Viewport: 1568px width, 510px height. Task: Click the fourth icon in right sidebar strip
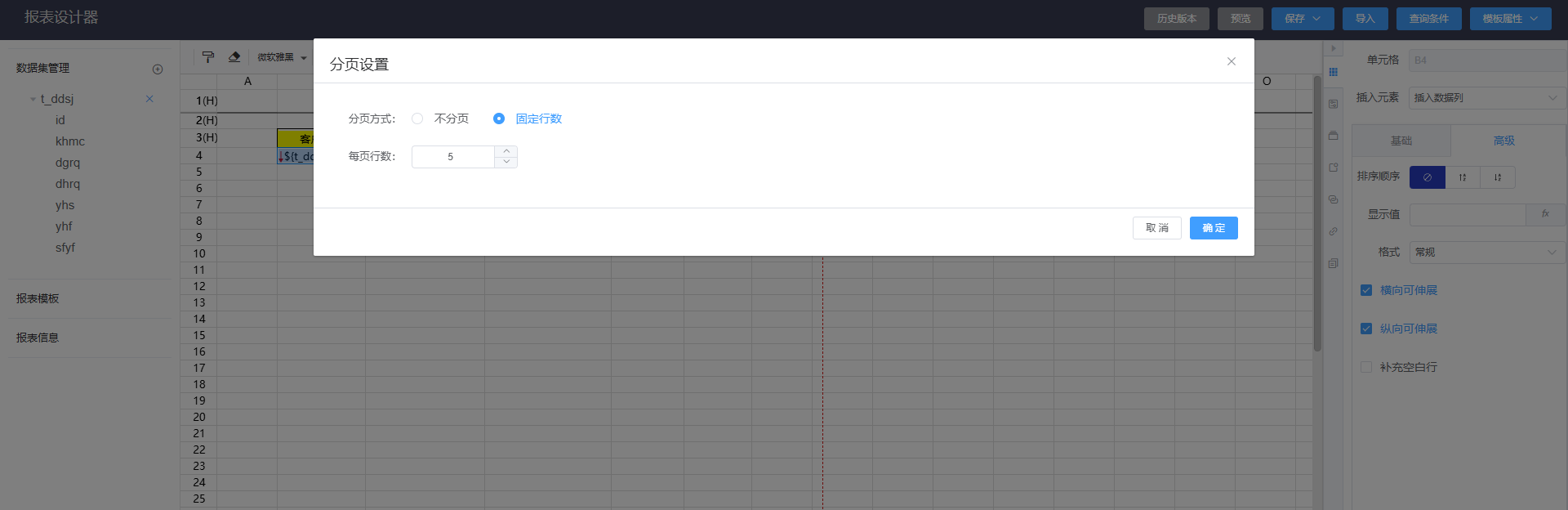[1333, 168]
